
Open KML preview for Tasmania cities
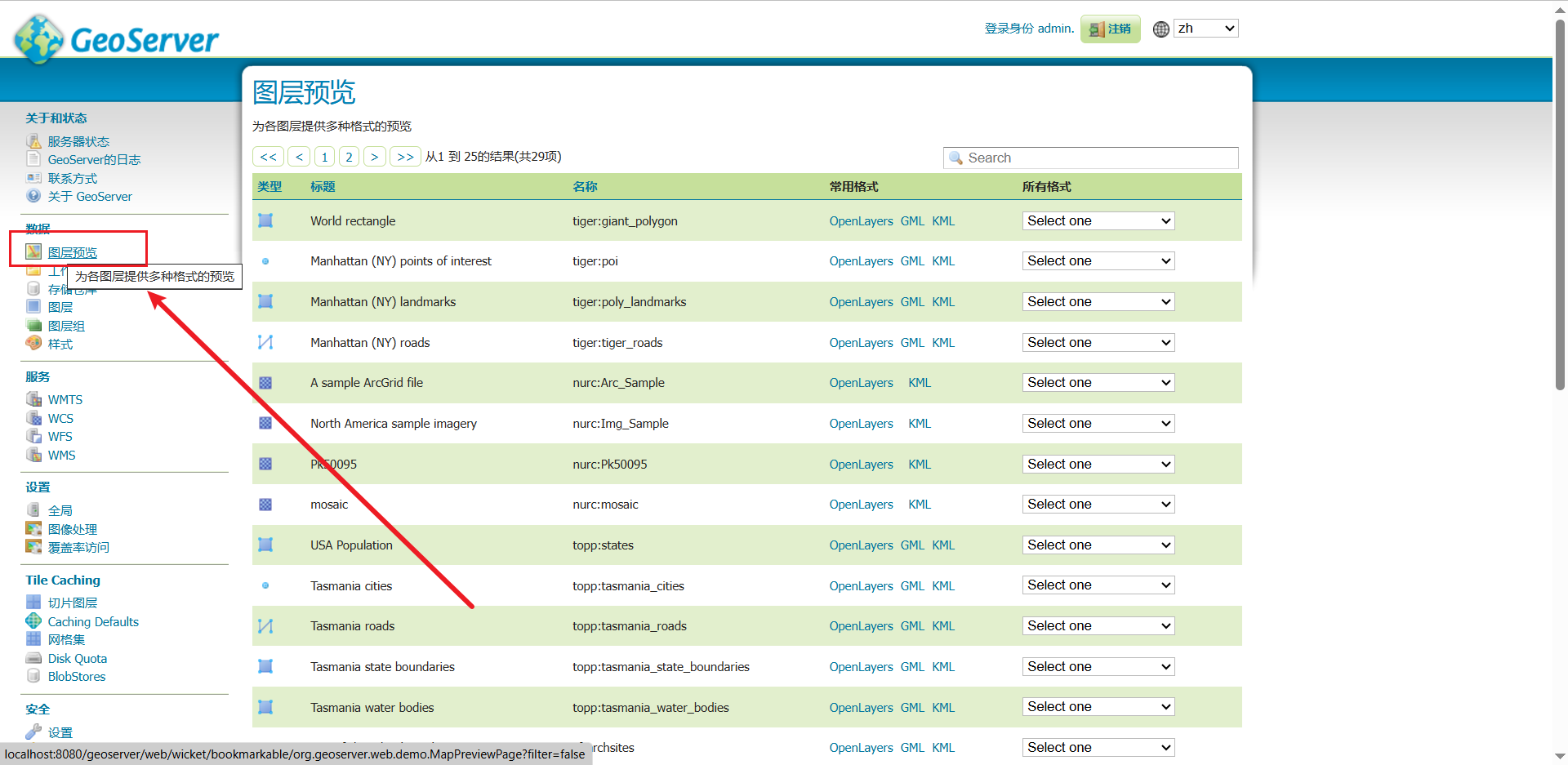943,585
